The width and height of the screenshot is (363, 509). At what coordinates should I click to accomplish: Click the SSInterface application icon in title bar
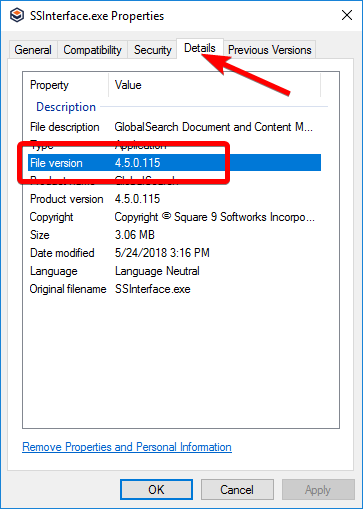(x=17, y=15)
